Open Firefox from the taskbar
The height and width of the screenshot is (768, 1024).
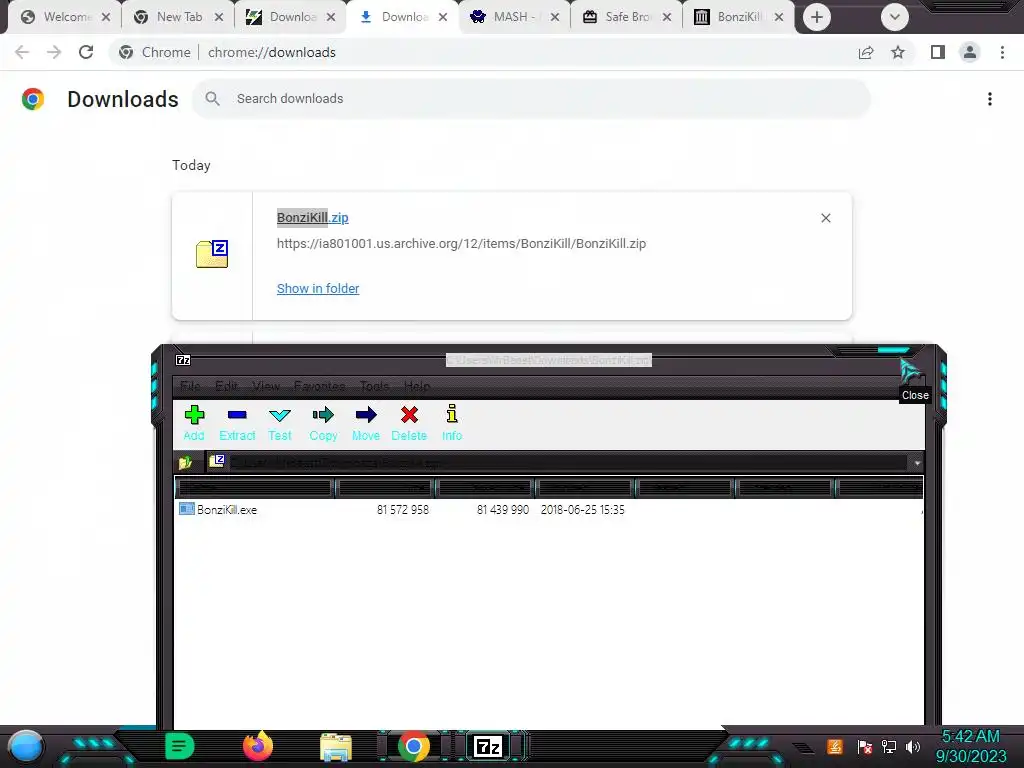tap(257, 746)
